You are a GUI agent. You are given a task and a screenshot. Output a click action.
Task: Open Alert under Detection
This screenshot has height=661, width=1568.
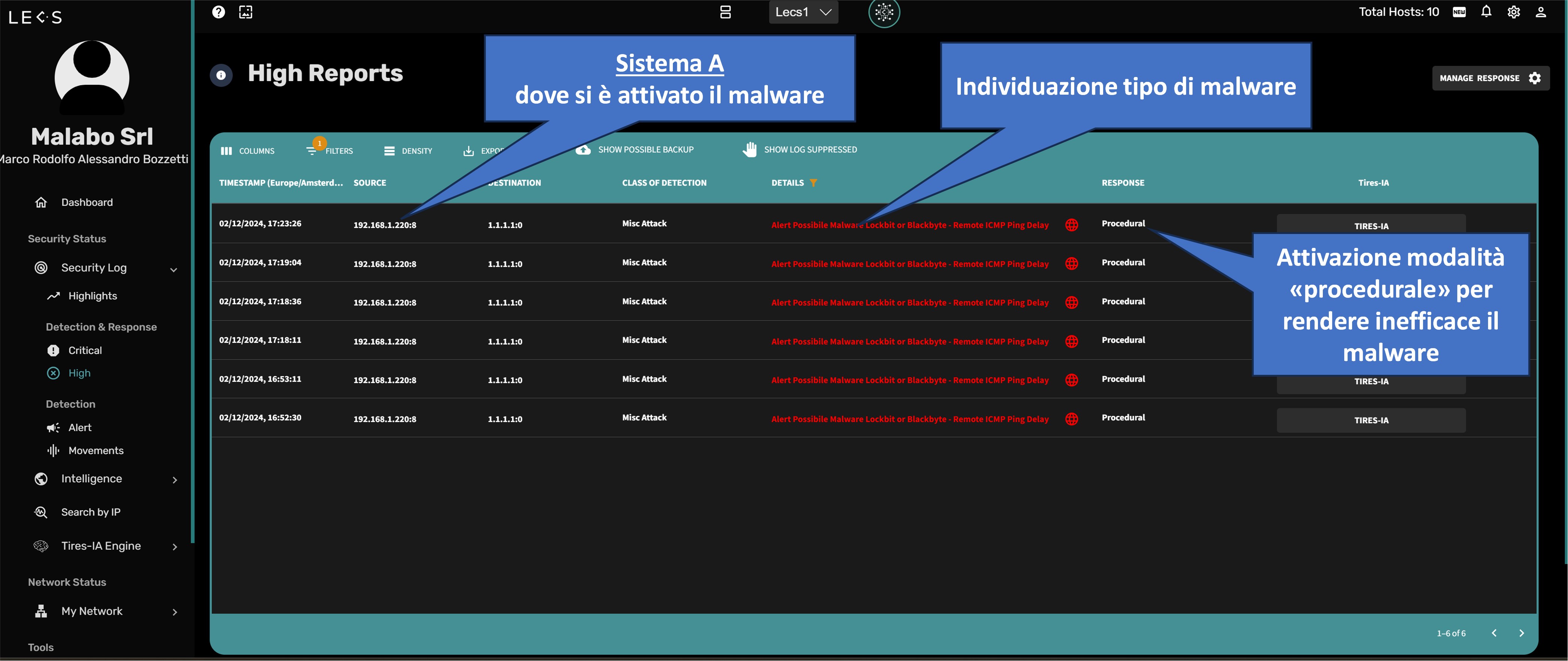tap(79, 428)
